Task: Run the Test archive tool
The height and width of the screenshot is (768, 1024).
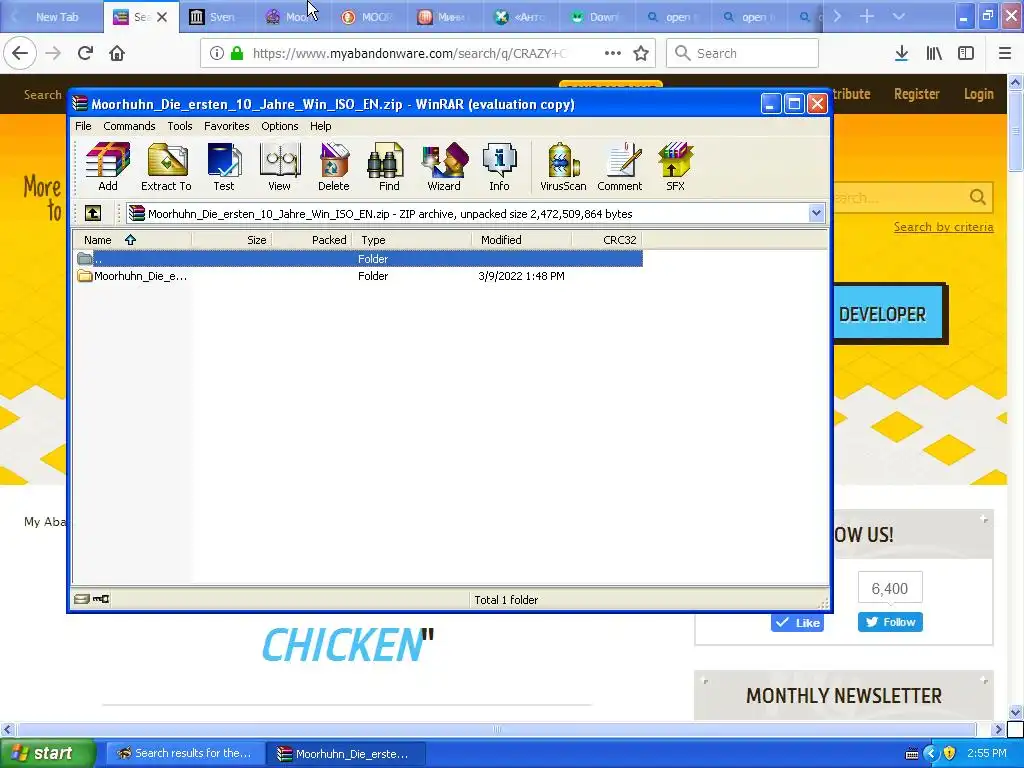Action: [223, 167]
